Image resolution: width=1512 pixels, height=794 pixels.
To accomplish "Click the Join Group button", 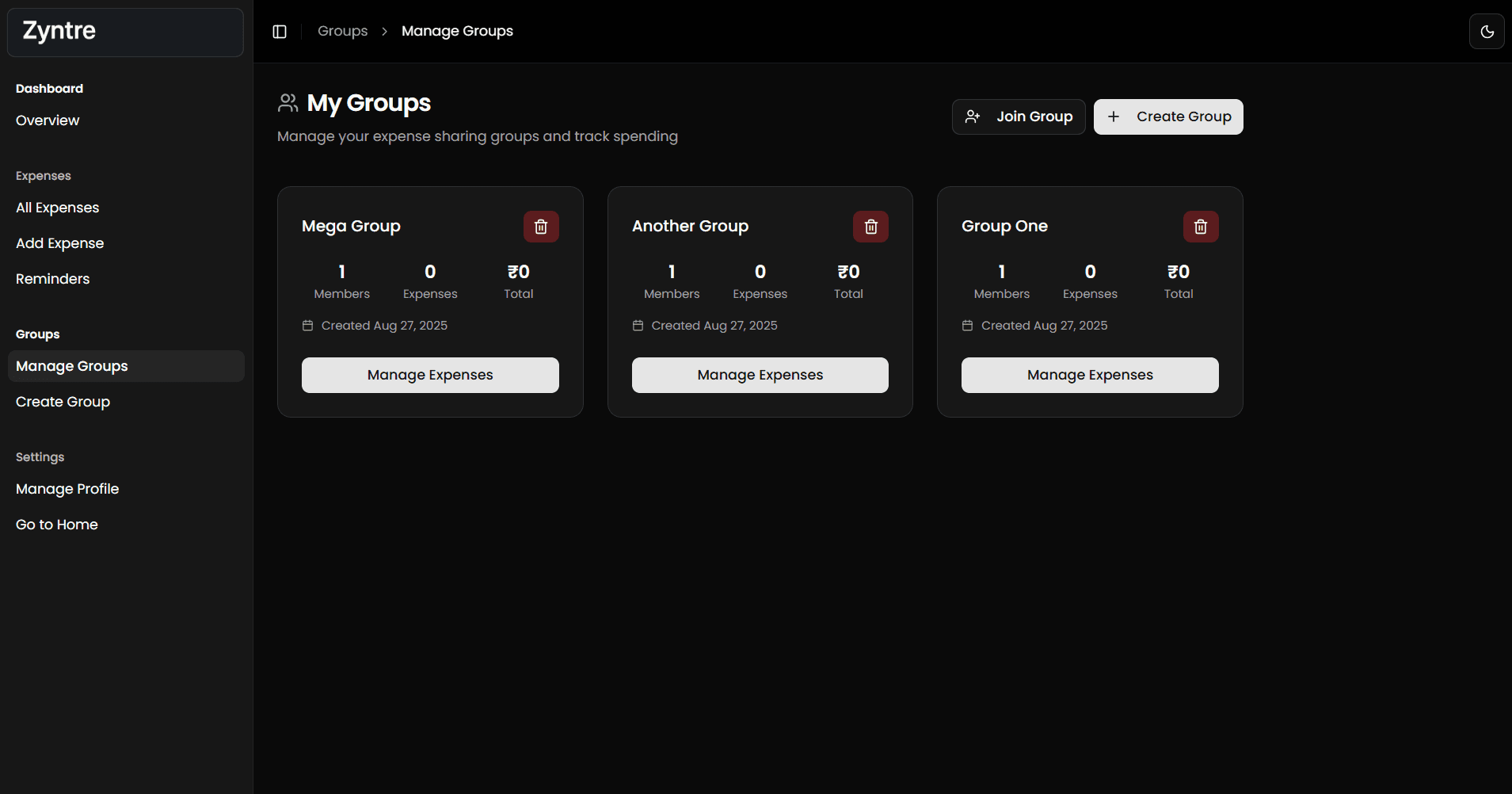I will (1019, 117).
